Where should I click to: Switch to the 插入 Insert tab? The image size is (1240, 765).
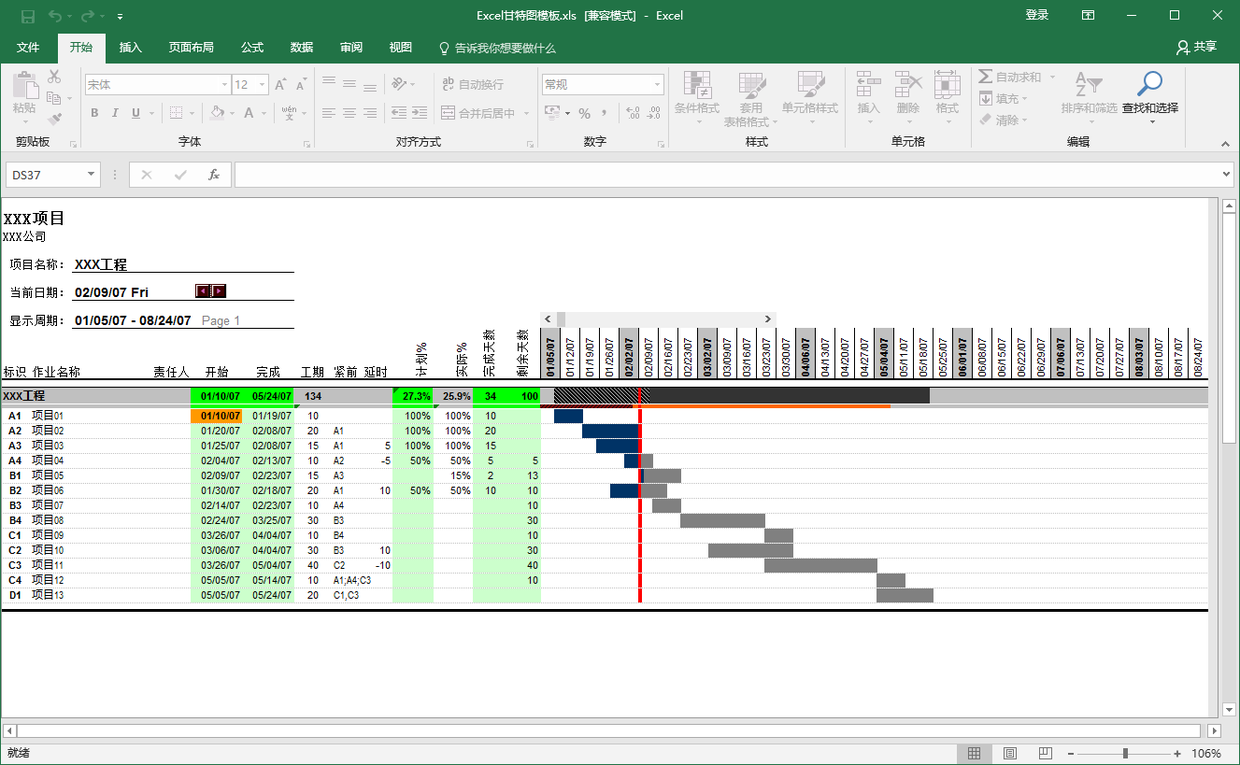[130, 47]
